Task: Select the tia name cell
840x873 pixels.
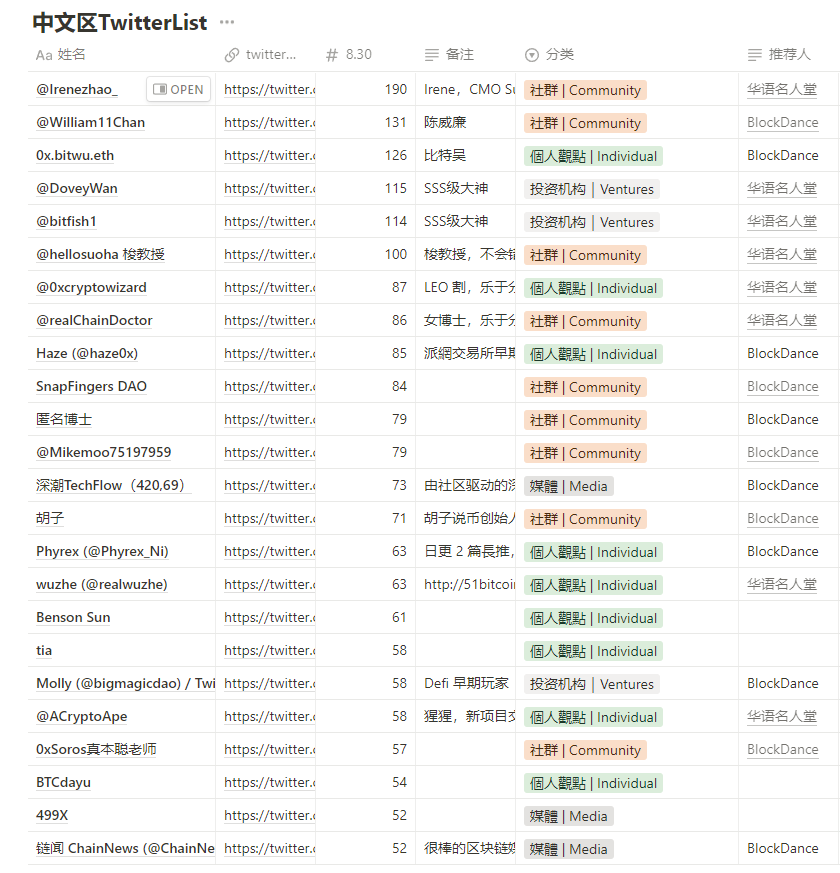Action: [121, 650]
